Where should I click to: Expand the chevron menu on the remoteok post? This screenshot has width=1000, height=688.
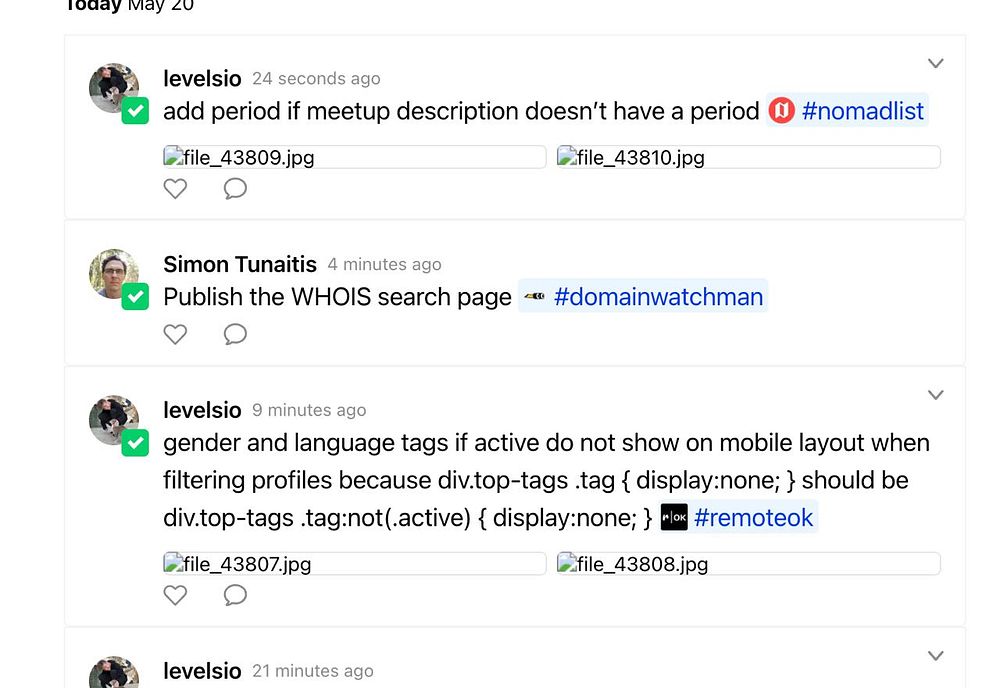coord(936,395)
